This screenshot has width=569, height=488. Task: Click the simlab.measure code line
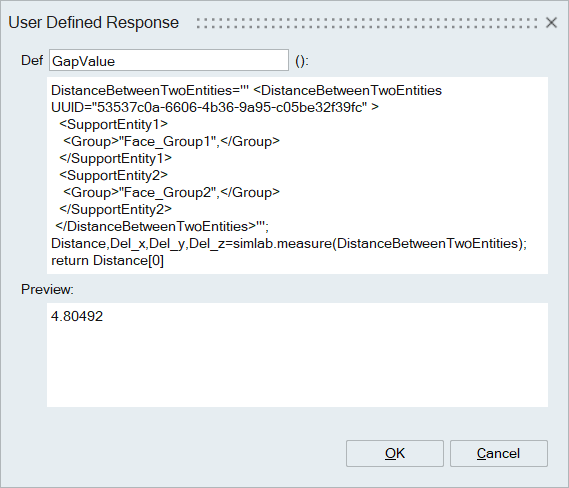point(289,243)
